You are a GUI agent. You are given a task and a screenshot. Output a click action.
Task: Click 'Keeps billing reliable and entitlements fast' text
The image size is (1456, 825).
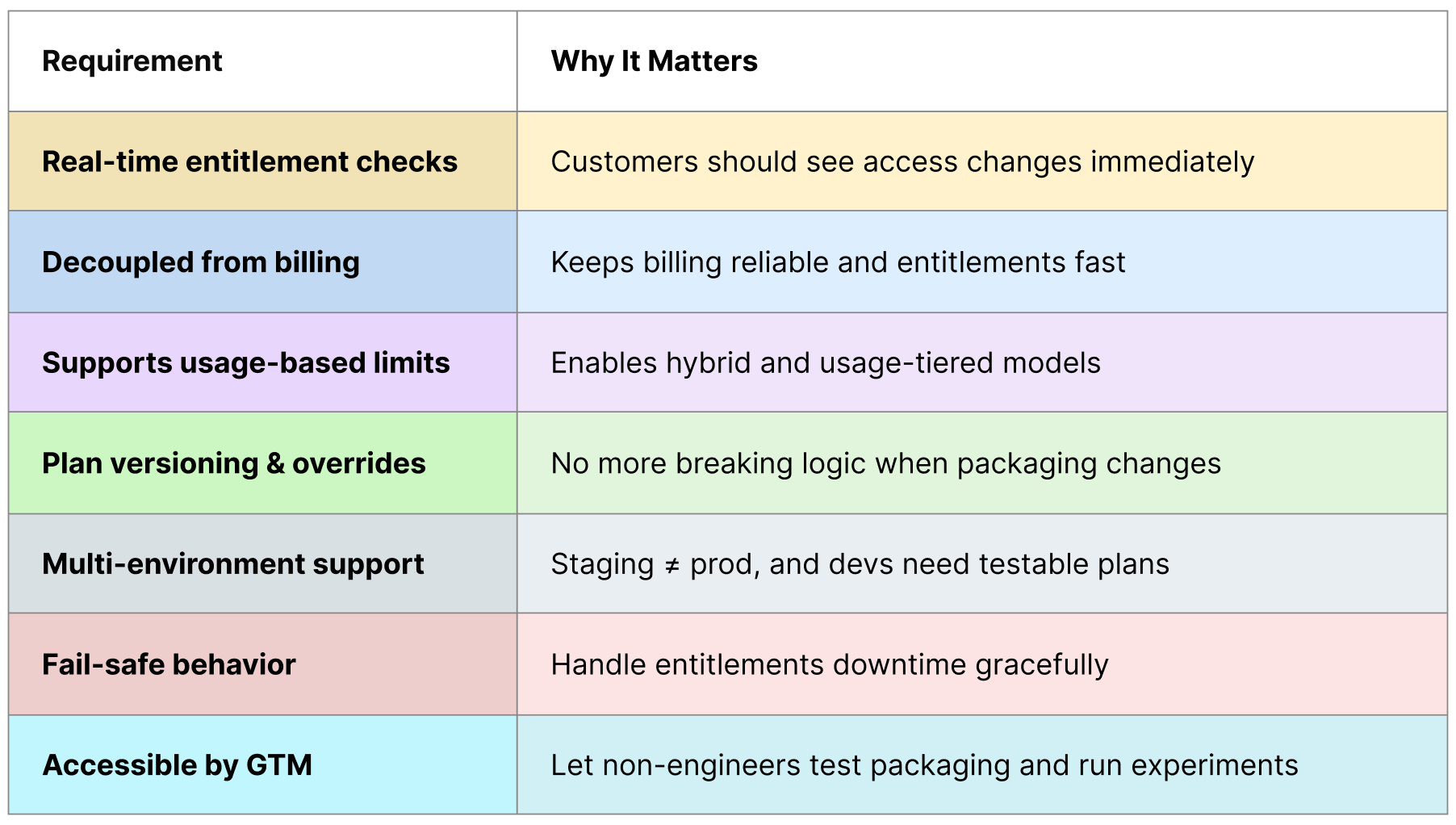[x=838, y=262]
